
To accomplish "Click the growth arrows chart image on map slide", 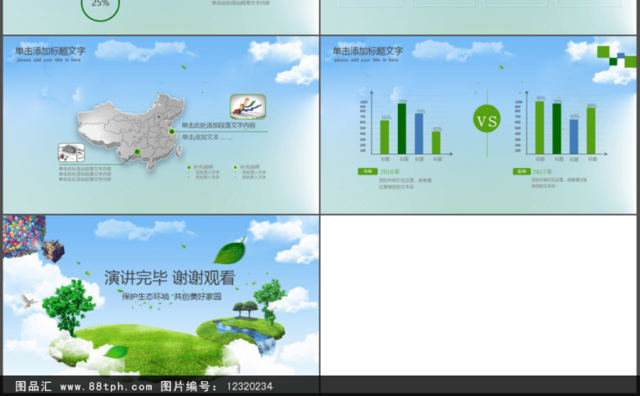I will 248,107.
